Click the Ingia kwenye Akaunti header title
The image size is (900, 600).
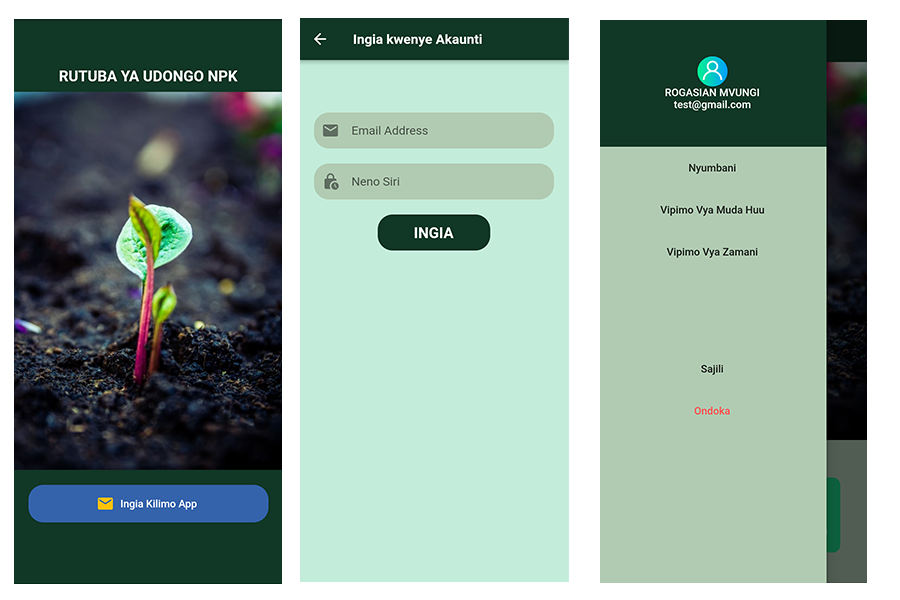(417, 39)
